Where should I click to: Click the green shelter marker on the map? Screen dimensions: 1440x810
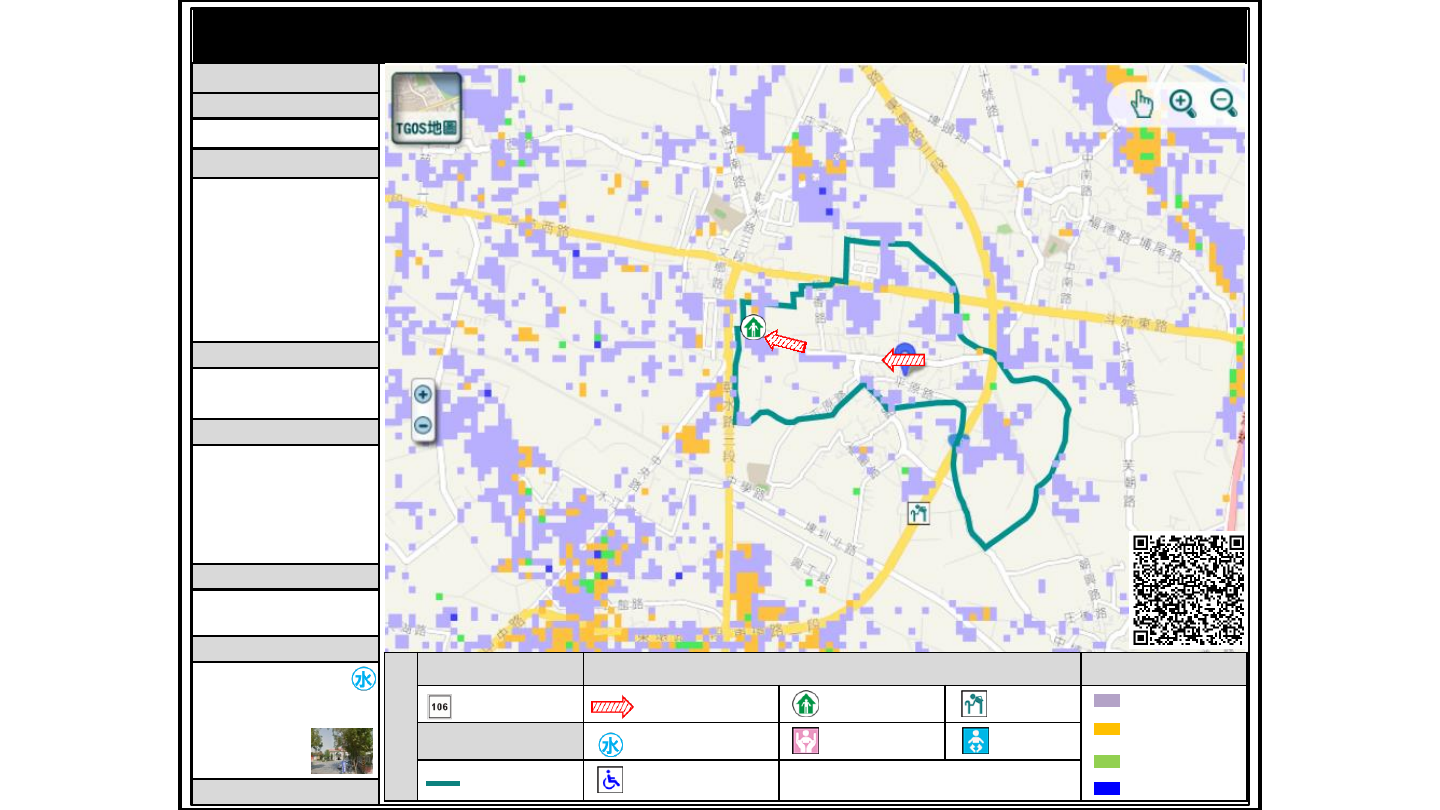tap(753, 327)
